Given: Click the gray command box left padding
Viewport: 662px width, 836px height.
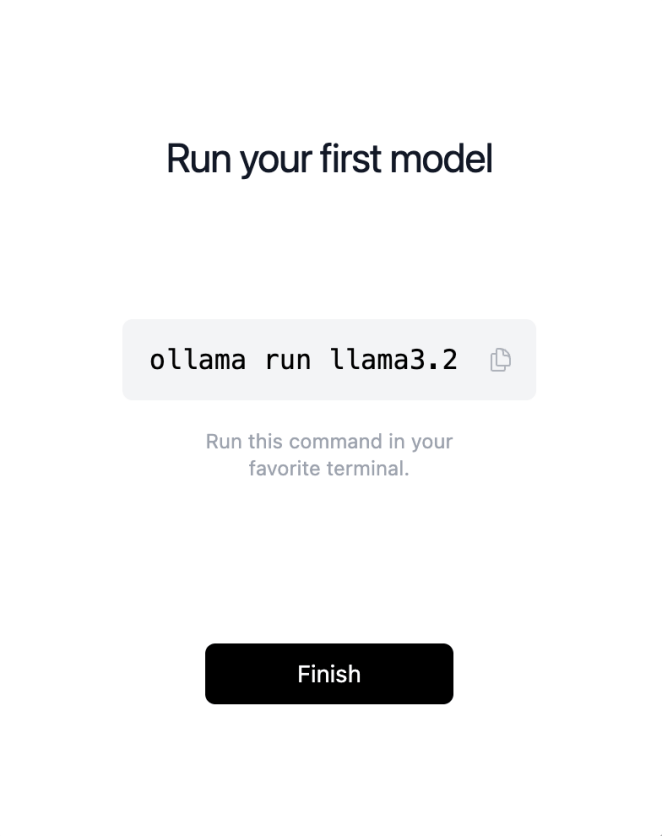Looking at the screenshot, I should (x=135, y=360).
